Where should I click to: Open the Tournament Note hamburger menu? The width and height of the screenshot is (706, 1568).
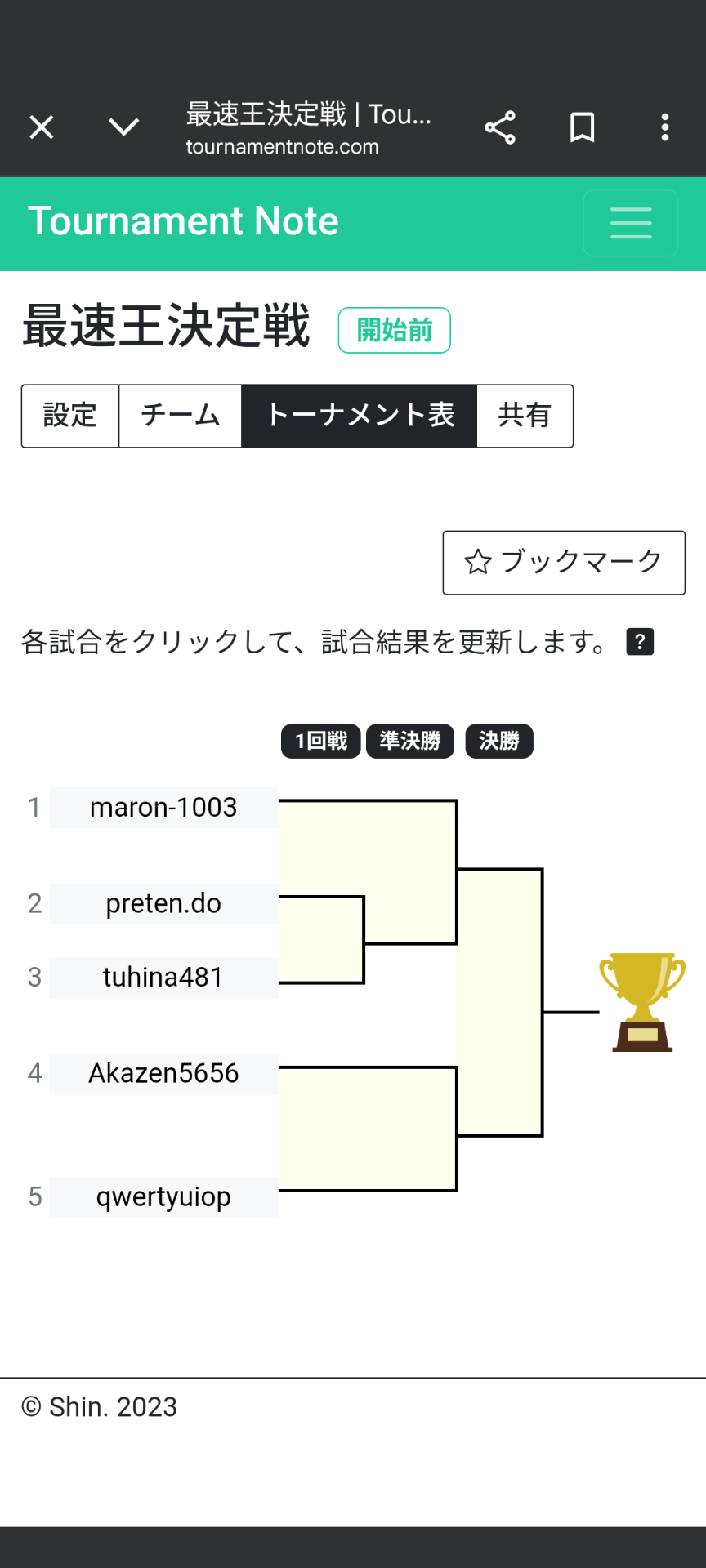pos(630,223)
